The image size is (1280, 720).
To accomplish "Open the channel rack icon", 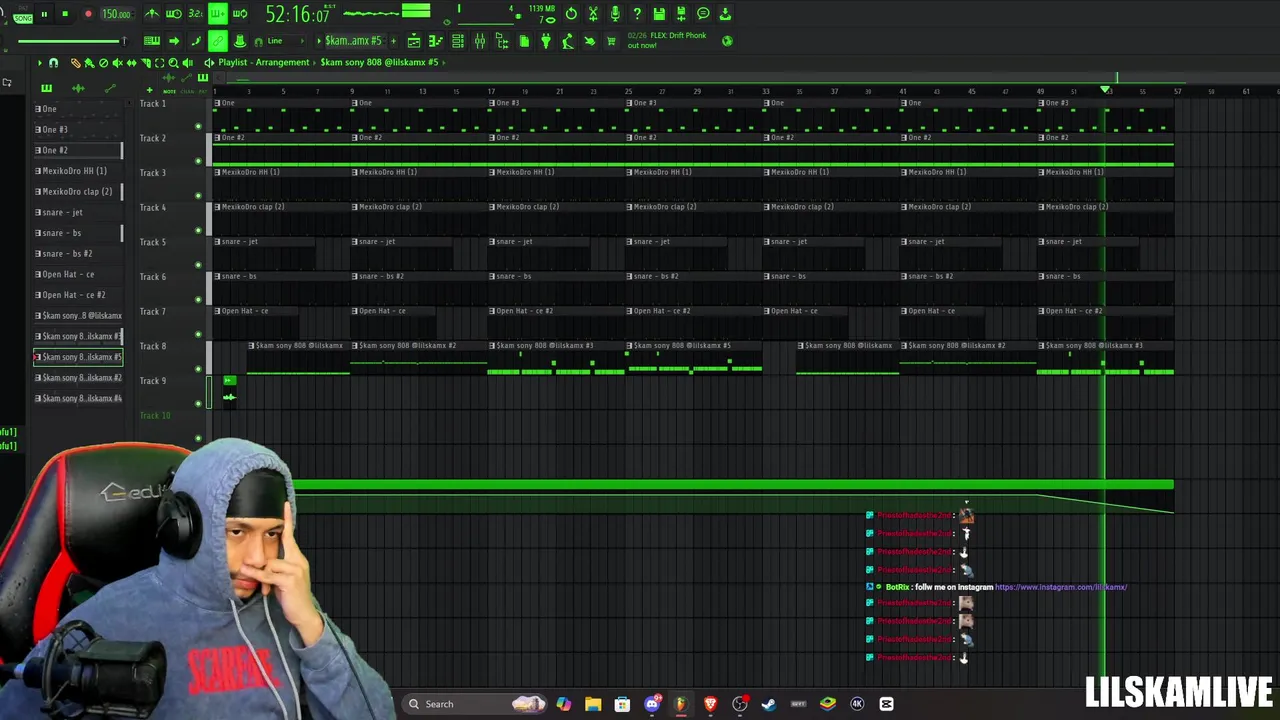I will (458, 41).
